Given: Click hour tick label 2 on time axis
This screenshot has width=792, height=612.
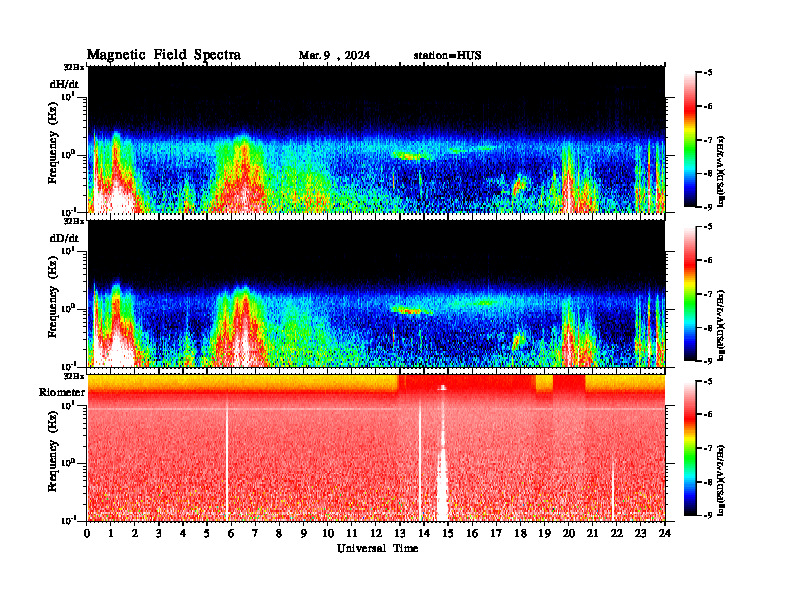Looking at the screenshot, I should point(135,533).
